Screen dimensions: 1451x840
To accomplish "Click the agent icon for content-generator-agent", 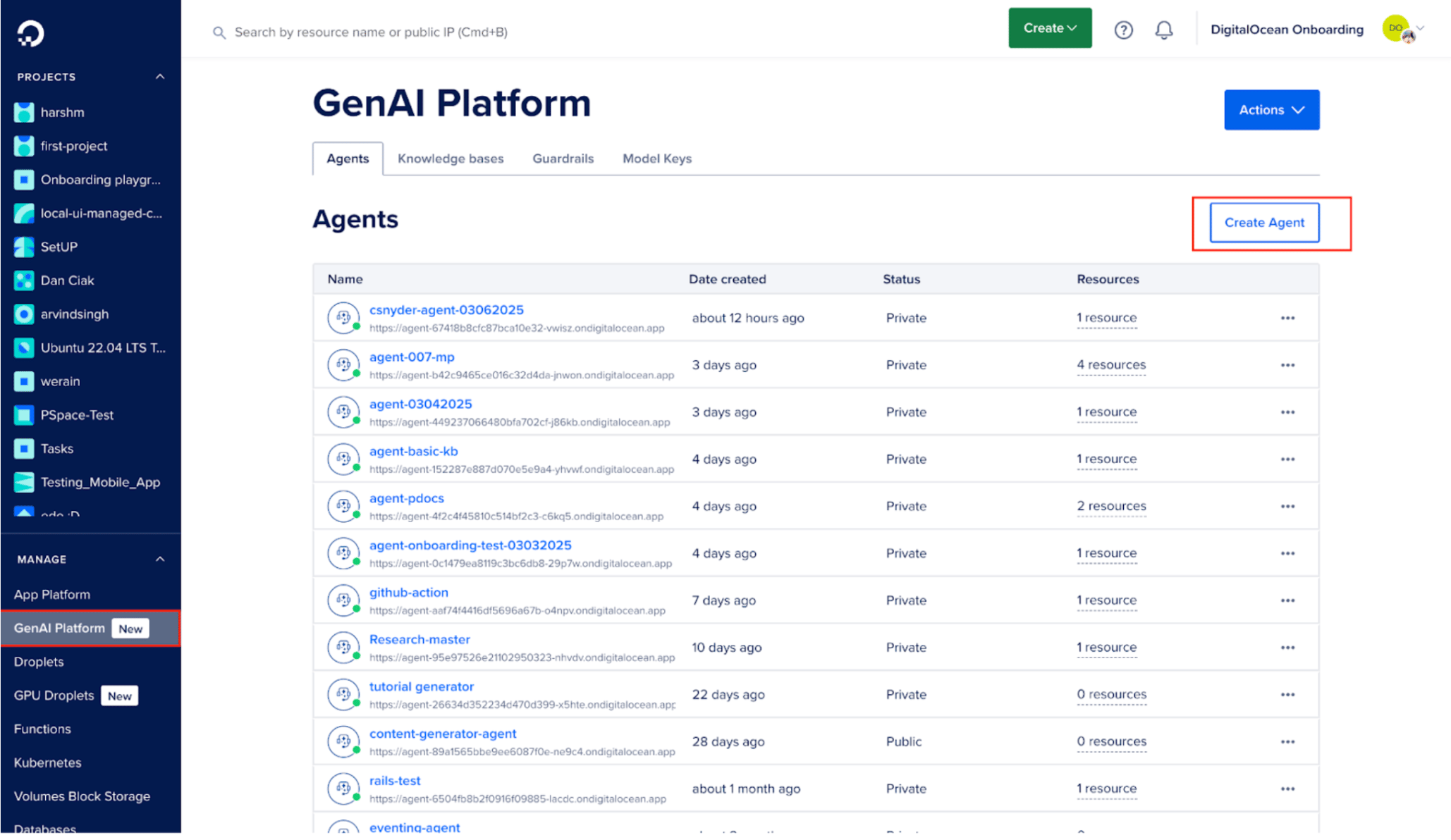I will click(x=343, y=741).
